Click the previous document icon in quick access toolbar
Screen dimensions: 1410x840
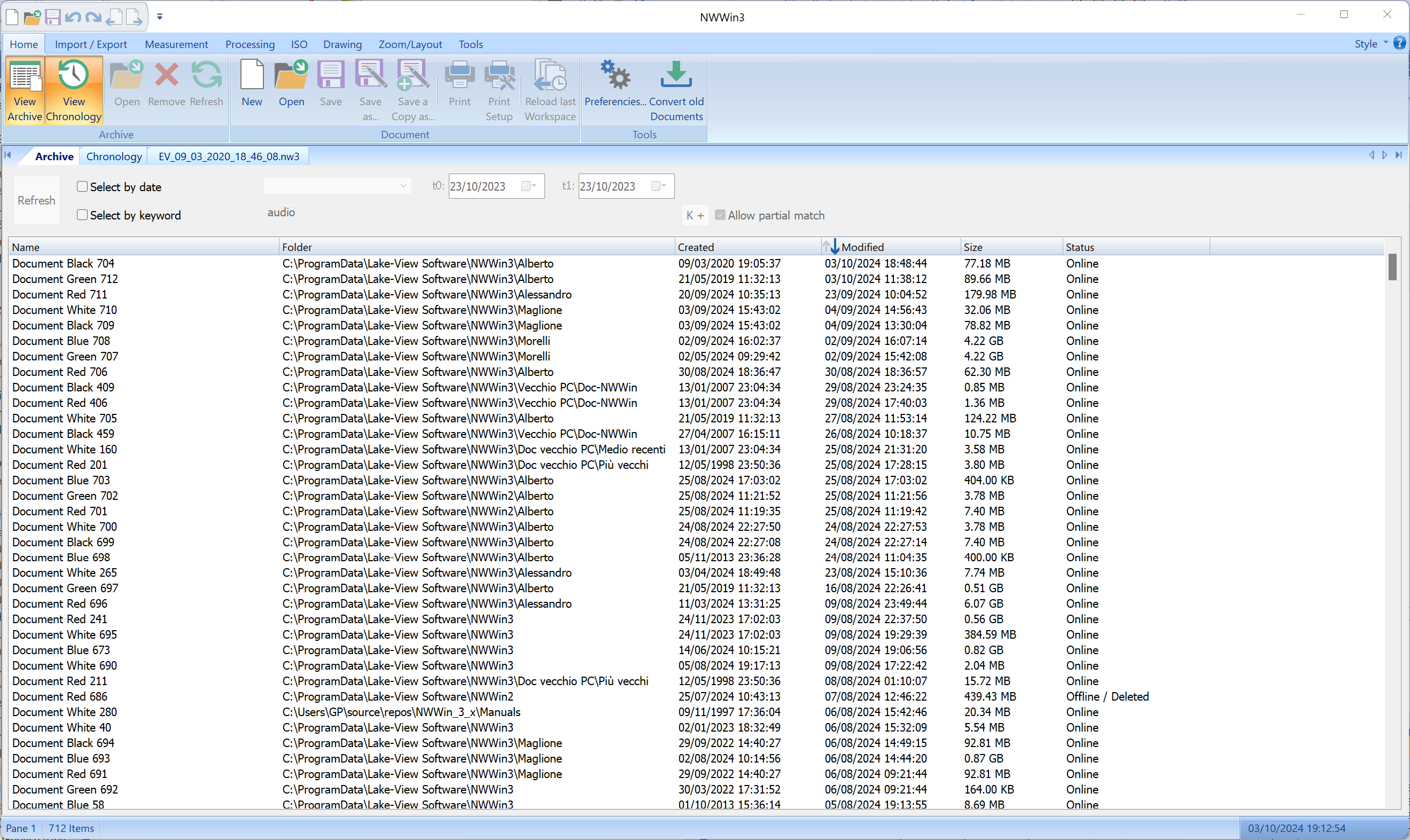point(114,17)
